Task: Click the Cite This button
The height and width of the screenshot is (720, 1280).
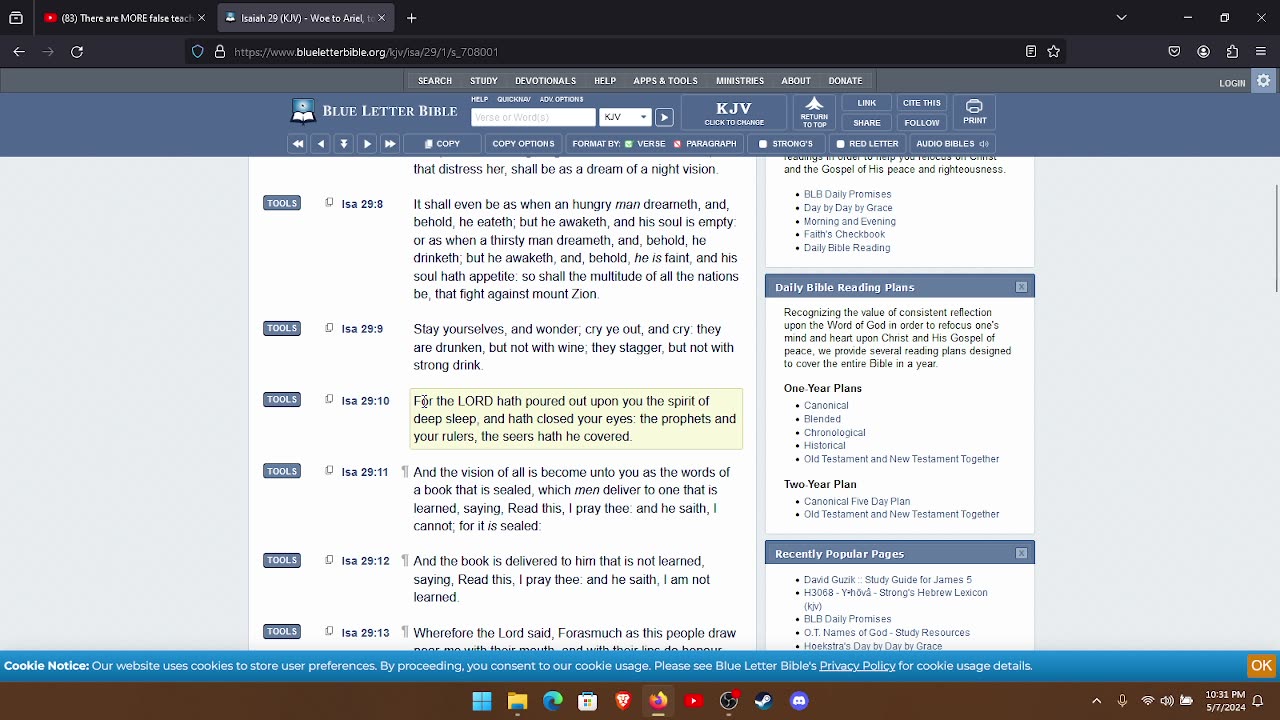Action: click(x=922, y=103)
